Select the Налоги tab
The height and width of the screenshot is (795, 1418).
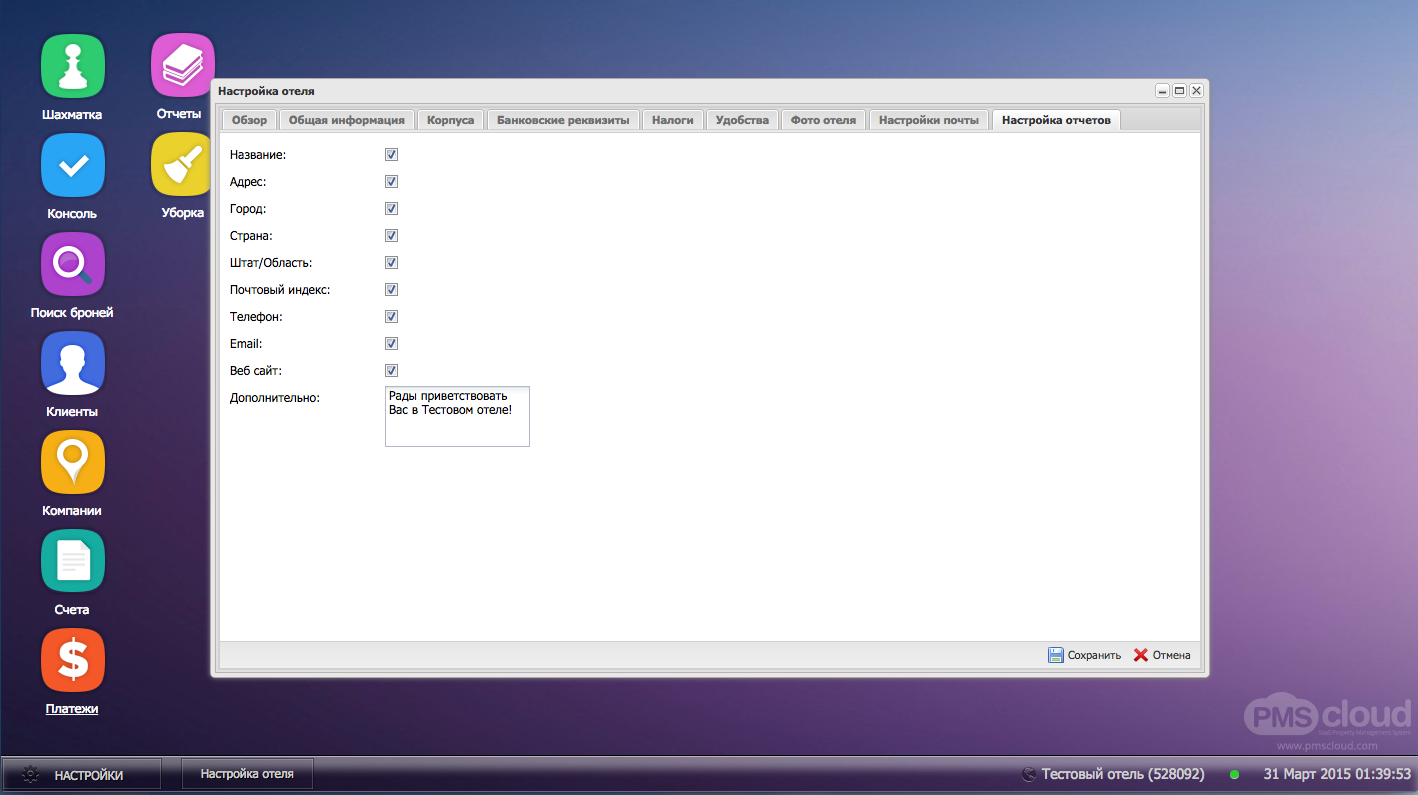tap(672, 120)
